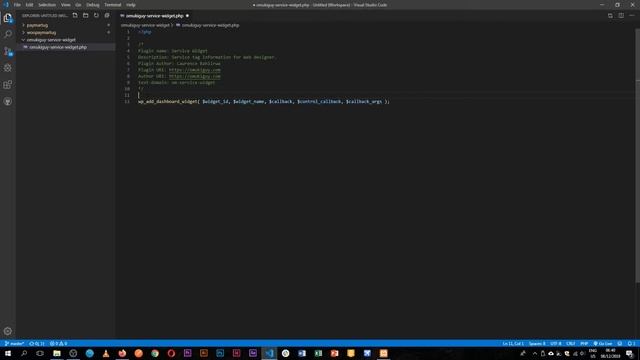Click the $callback_args argument on line 12
Viewport: 640px width, 360px height.
click(364, 102)
